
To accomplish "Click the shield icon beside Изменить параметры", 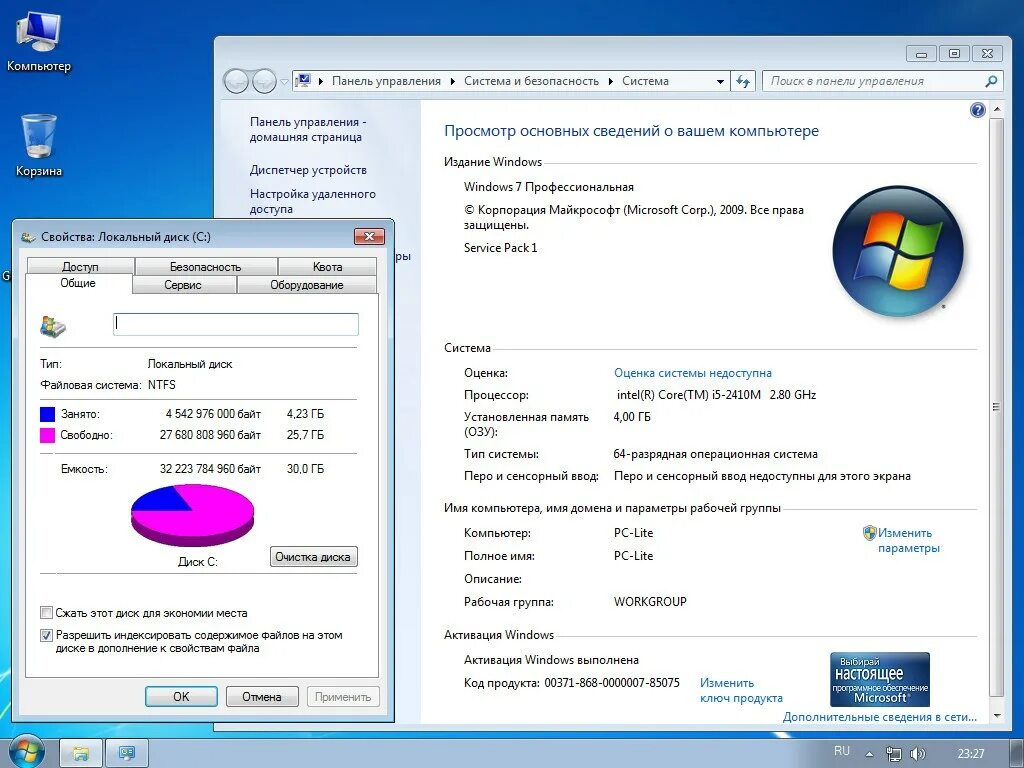I will 869,533.
